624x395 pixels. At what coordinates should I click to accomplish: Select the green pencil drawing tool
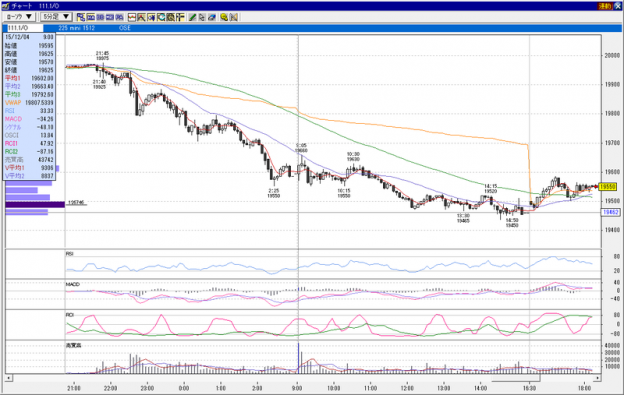point(193,17)
